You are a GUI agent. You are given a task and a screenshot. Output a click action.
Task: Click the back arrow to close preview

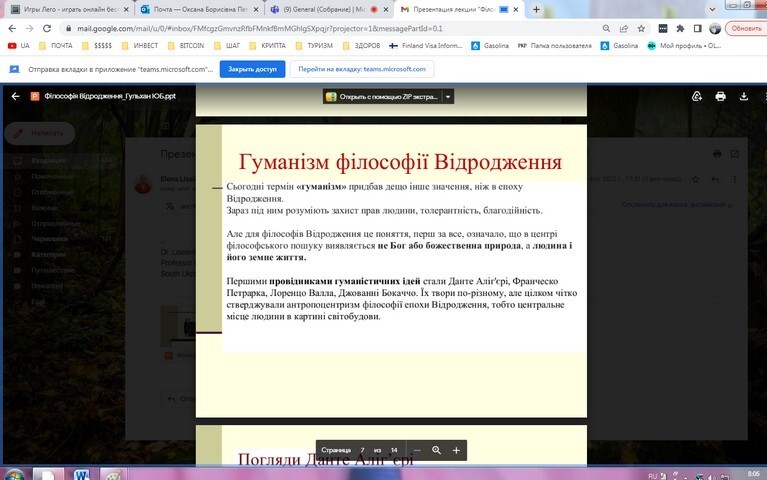(x=14, y=97)
